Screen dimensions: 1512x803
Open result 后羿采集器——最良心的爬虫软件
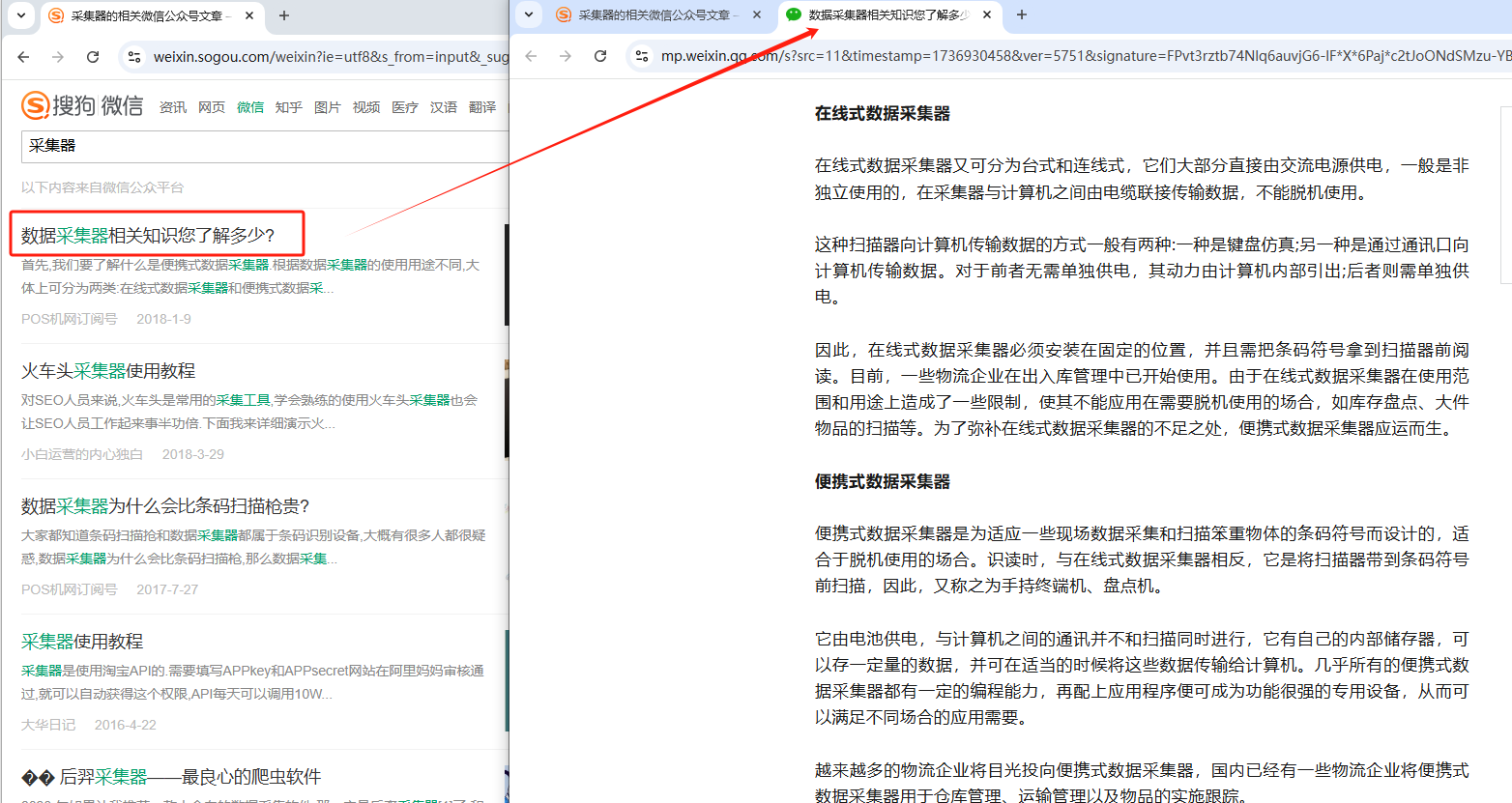point(171,777)
